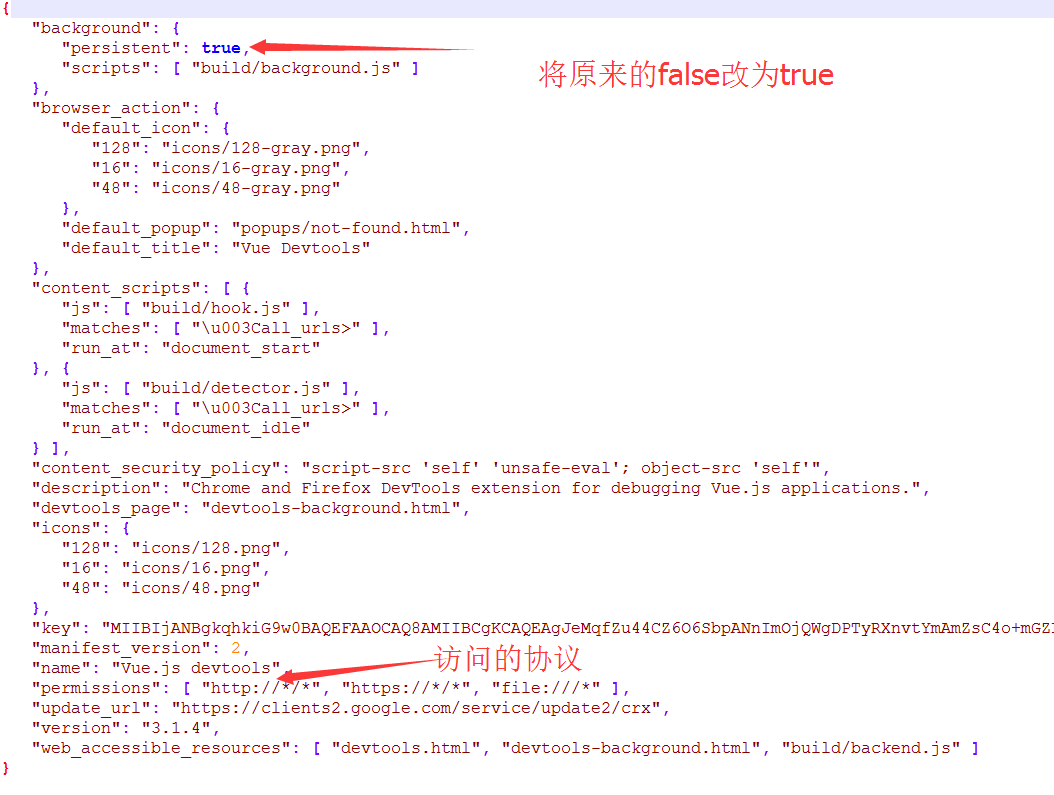Screen dimensions: 1054x795
Task: Select the "build/background.js" string
Action: click(x=296, y=69)
